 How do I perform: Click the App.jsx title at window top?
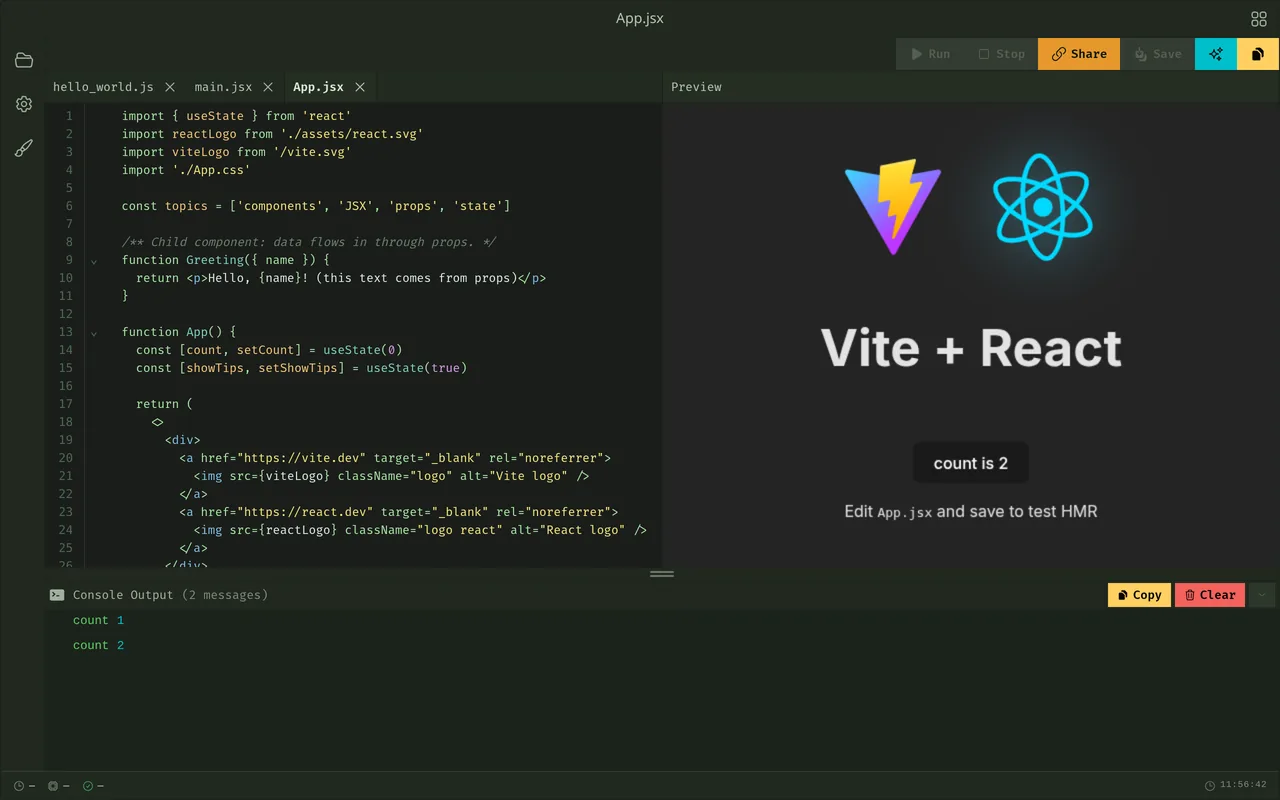[x=640, y=19]
